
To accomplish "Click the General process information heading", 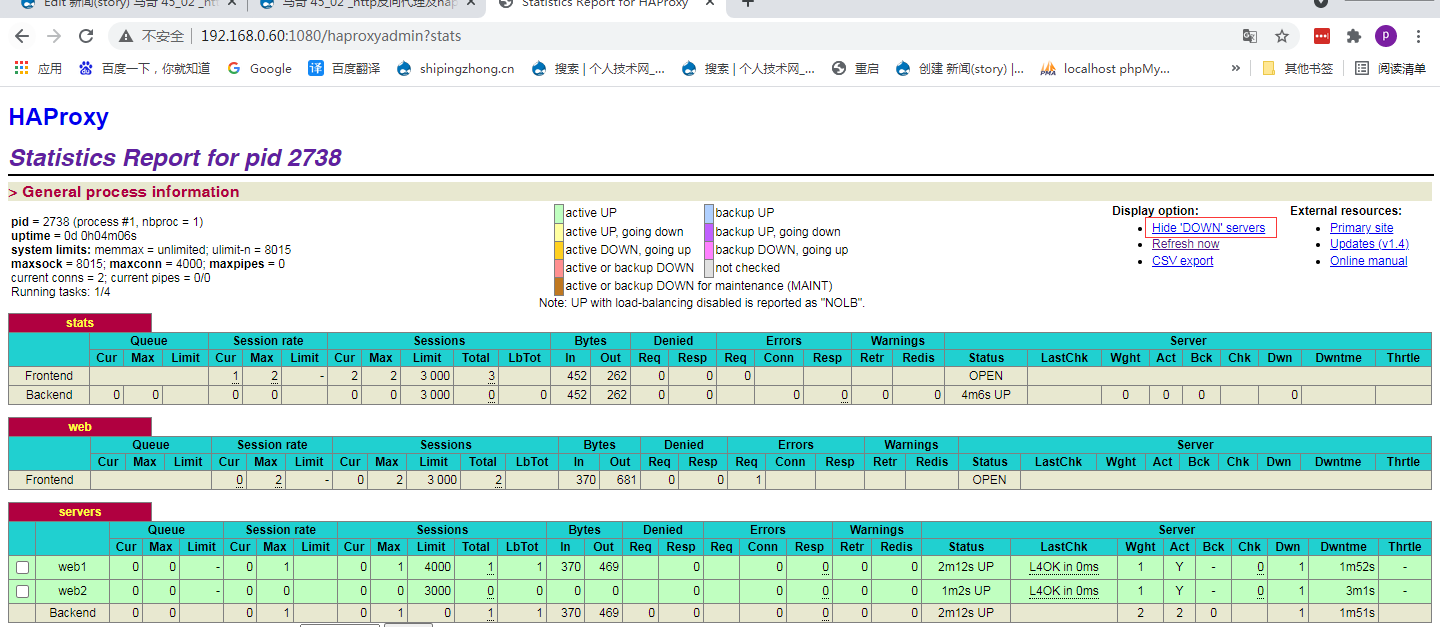I will click(124, 192).
